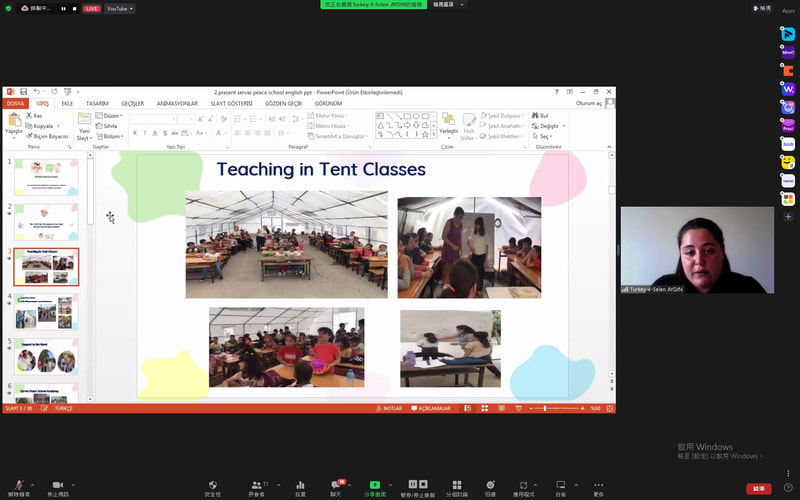
Task: Pause recording in top-left indicator
Action: (63, 9)
